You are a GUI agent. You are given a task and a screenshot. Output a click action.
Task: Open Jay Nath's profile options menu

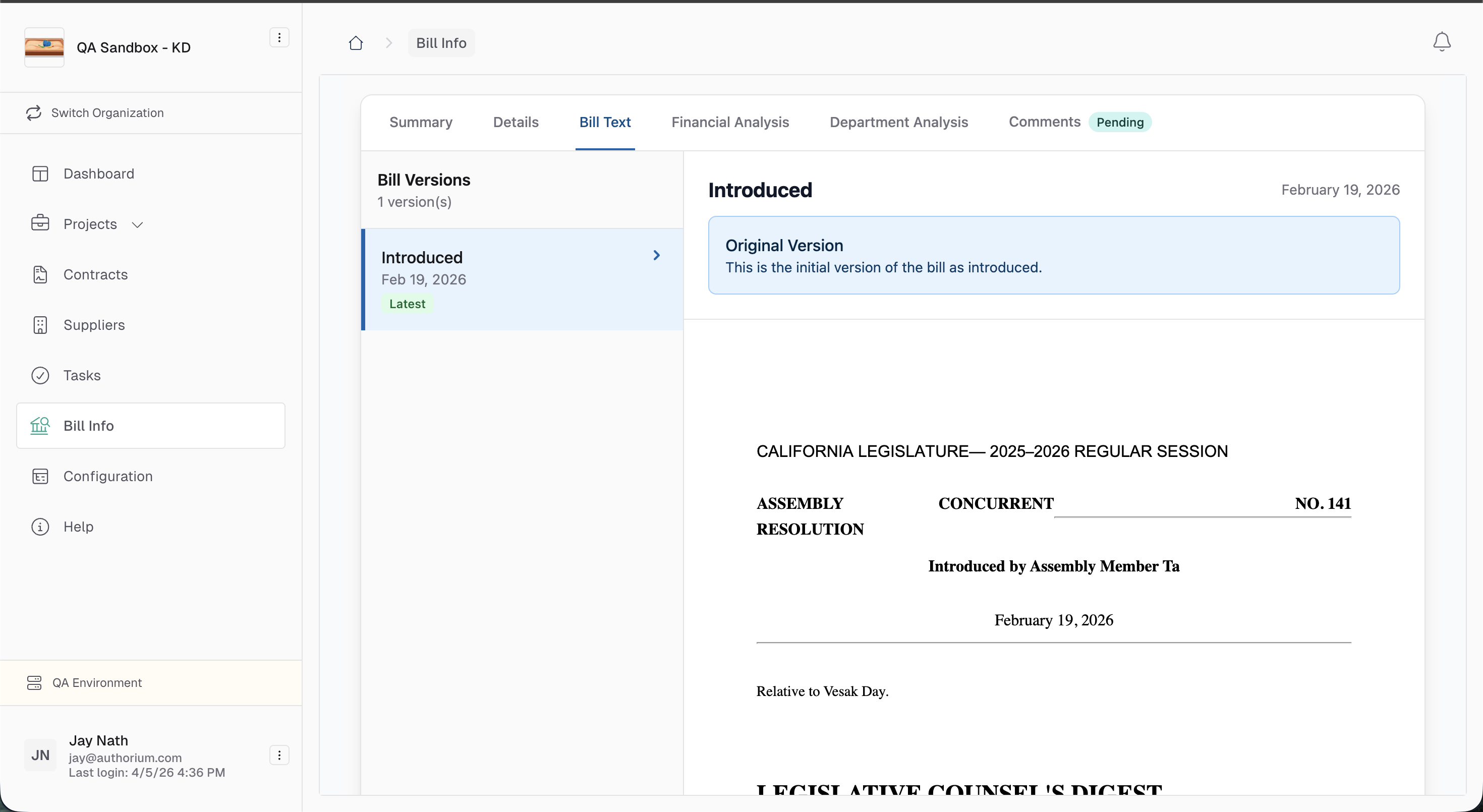(279, 755)
